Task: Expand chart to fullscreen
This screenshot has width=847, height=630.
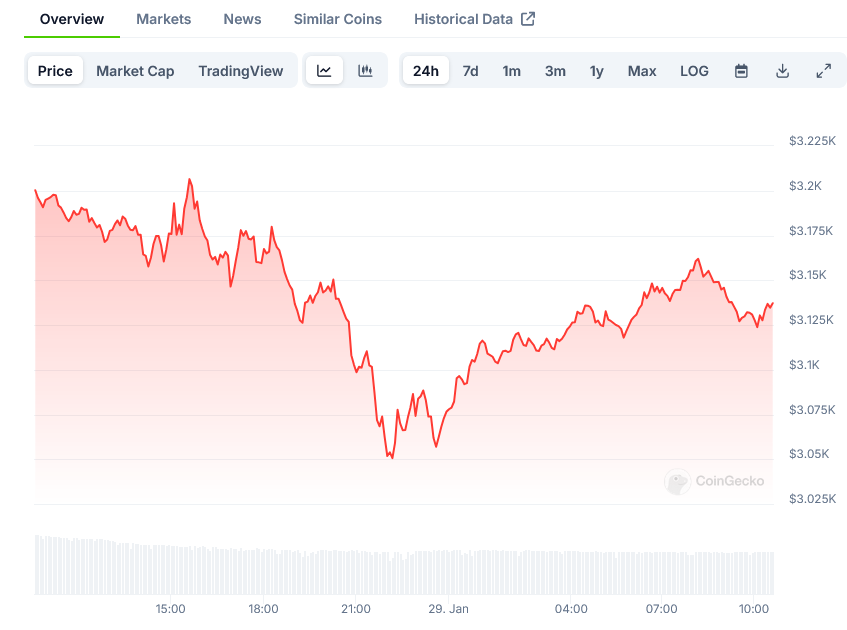Action: [x=823, y=71]
